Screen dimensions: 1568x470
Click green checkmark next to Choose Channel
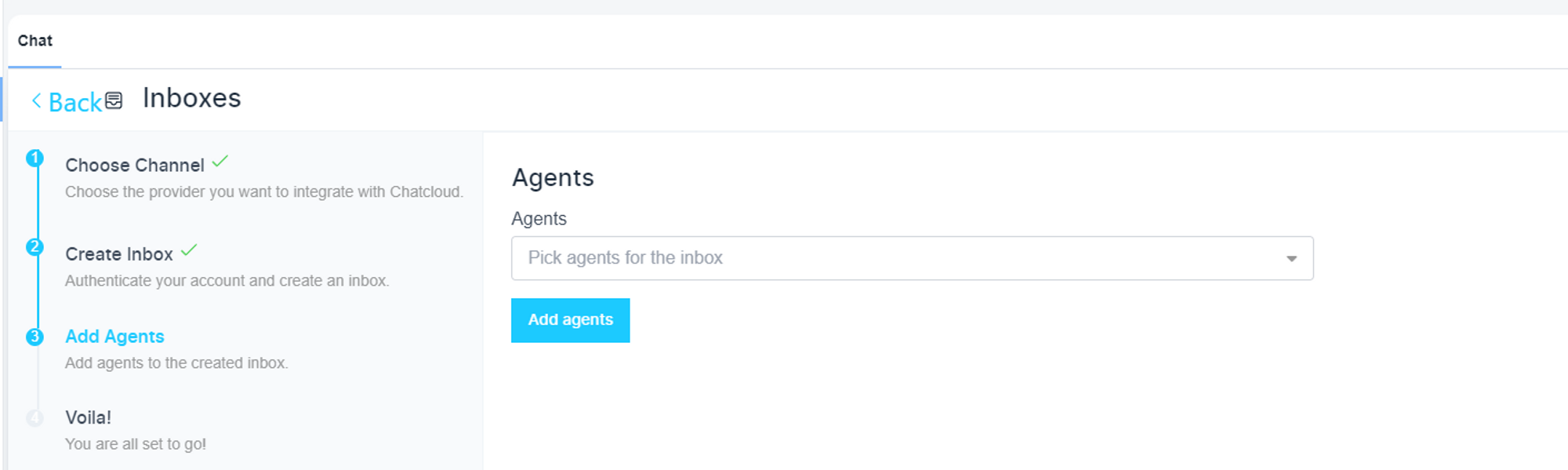pos(220,161)
